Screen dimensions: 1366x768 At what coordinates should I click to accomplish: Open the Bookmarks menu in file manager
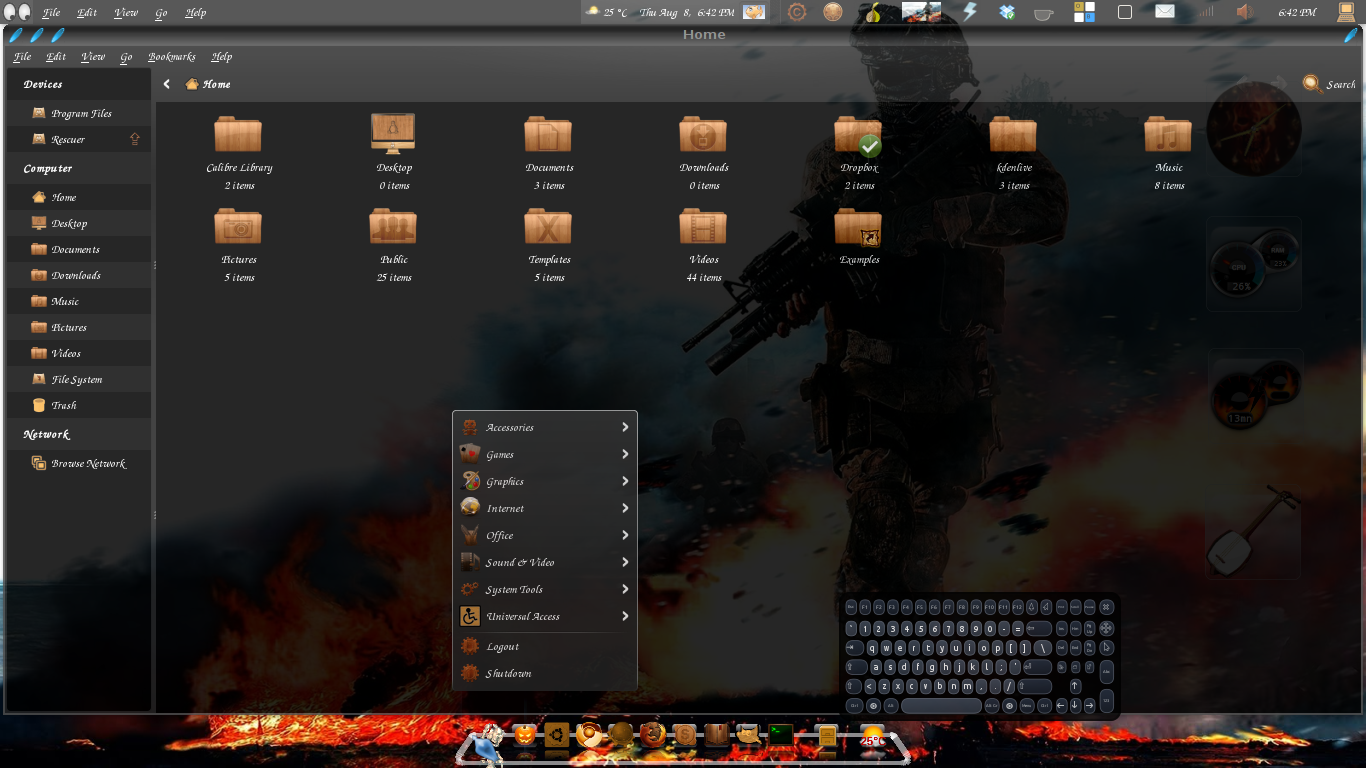click(172, 57)
